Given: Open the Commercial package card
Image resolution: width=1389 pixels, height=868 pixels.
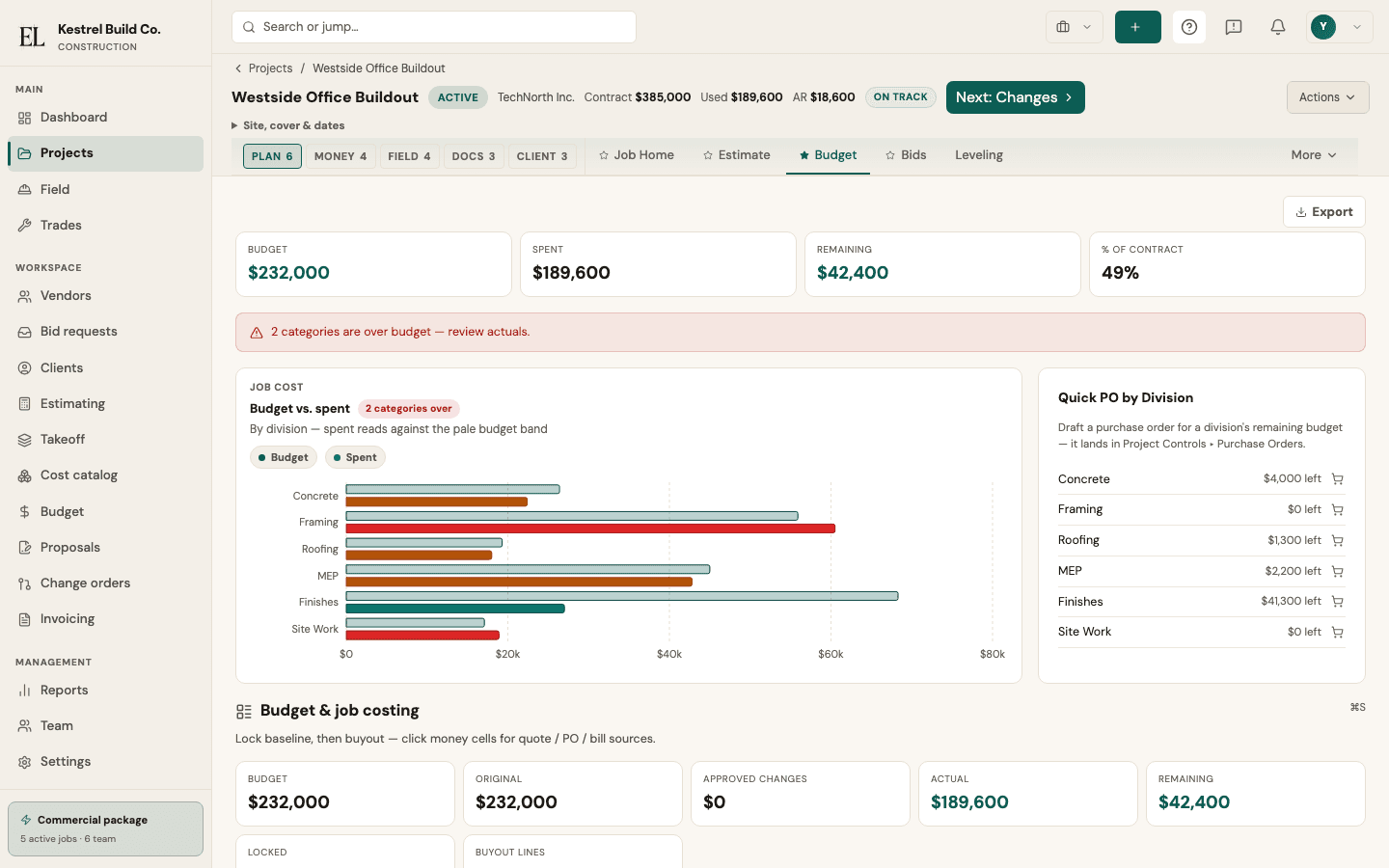Looking at the screenshot, I should point(105,828).
